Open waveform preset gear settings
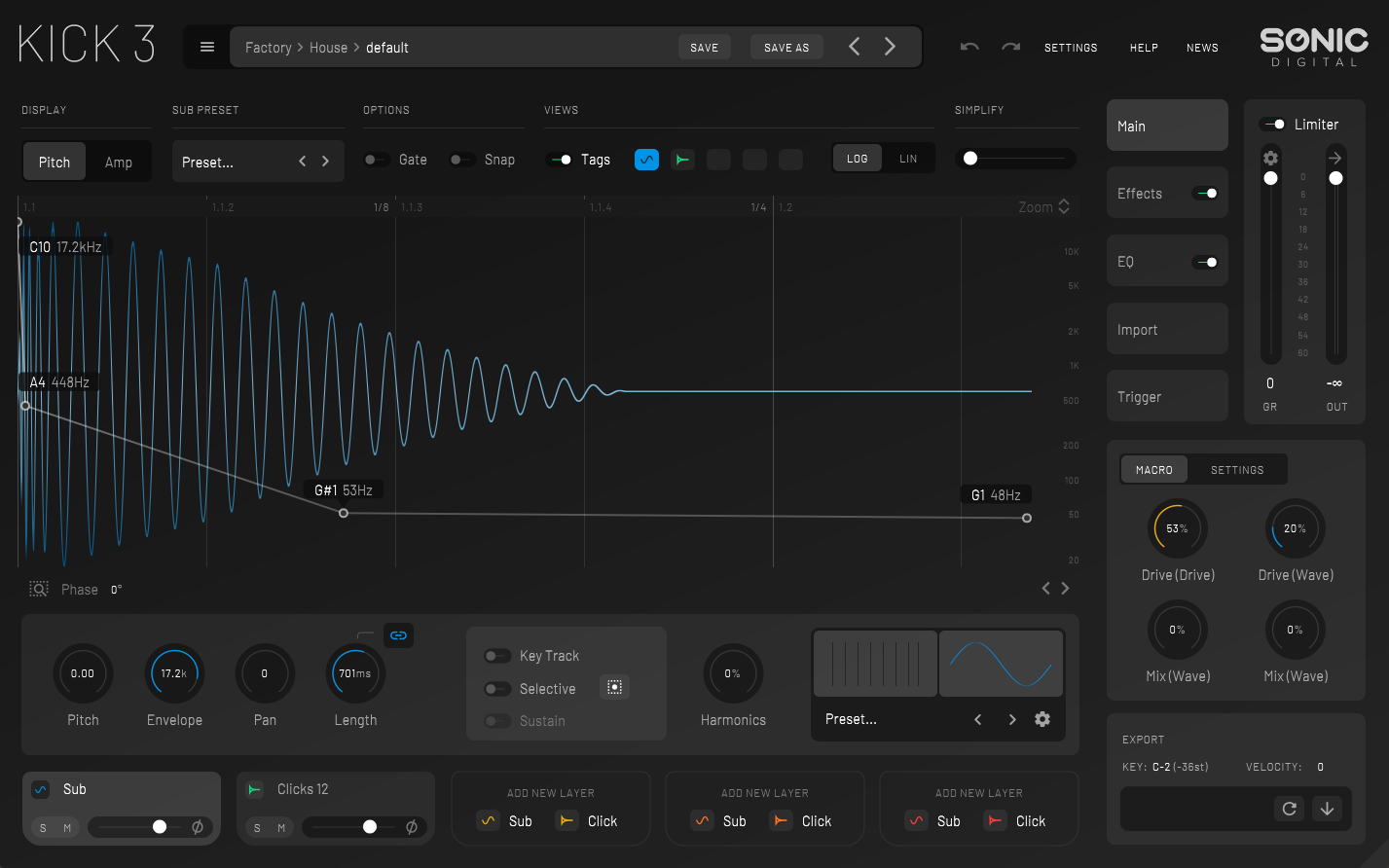This screenshot has height=868, width=1389. click(1042, 719)
